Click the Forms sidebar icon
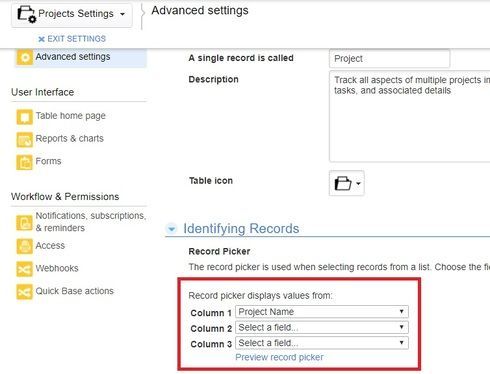Viewport: 490px width, 374px height. coord(25,162)
